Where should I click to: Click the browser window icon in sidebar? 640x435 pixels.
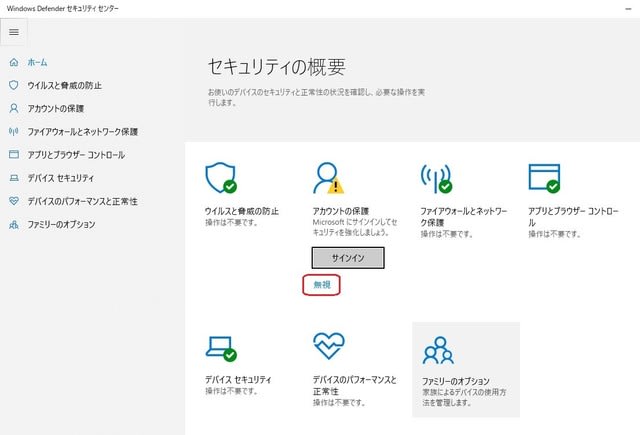tap(14, 154)
